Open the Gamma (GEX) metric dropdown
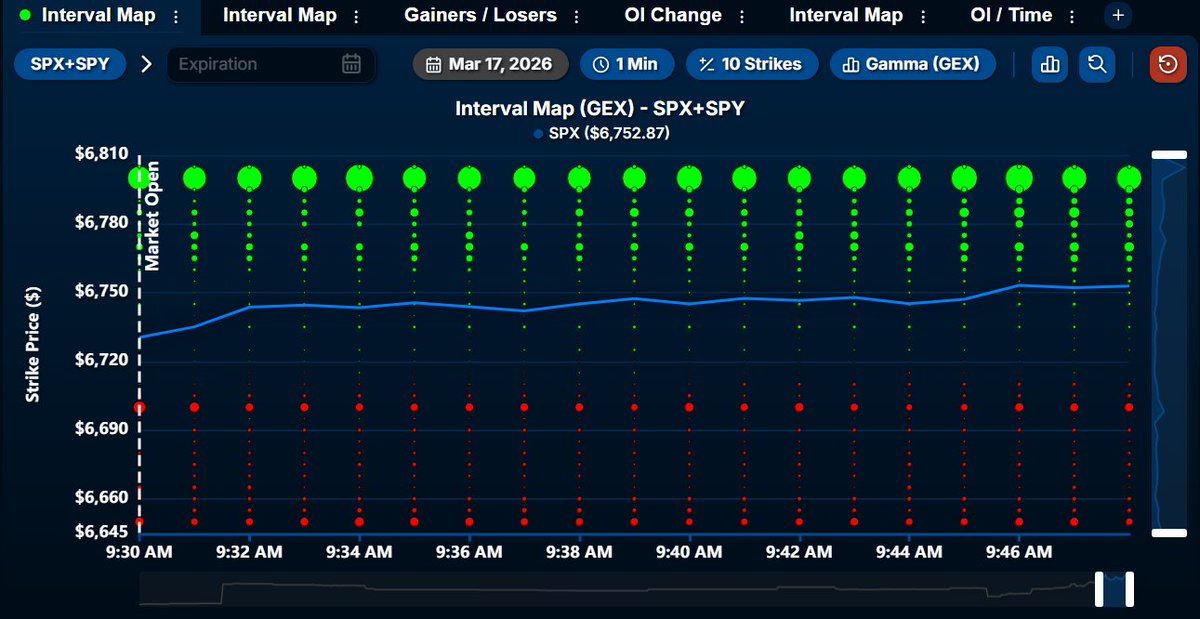 pyautogui.click(x=912, y=64)
